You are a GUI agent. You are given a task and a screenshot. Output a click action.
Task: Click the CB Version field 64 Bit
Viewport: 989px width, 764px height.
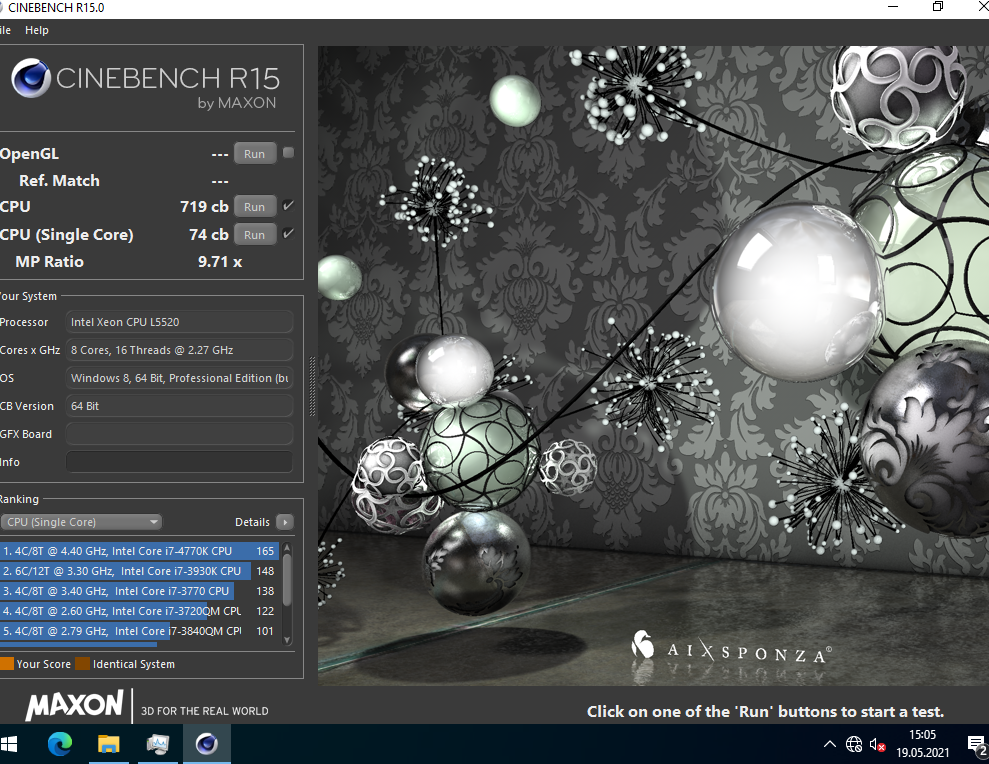point(179,406)
